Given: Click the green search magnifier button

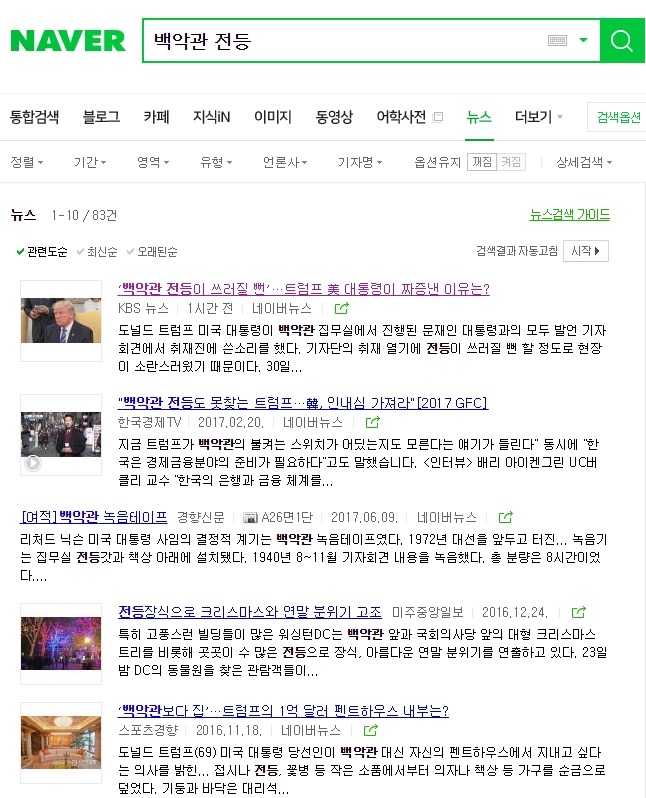Looking at the screenshot, I should (623, 41).
